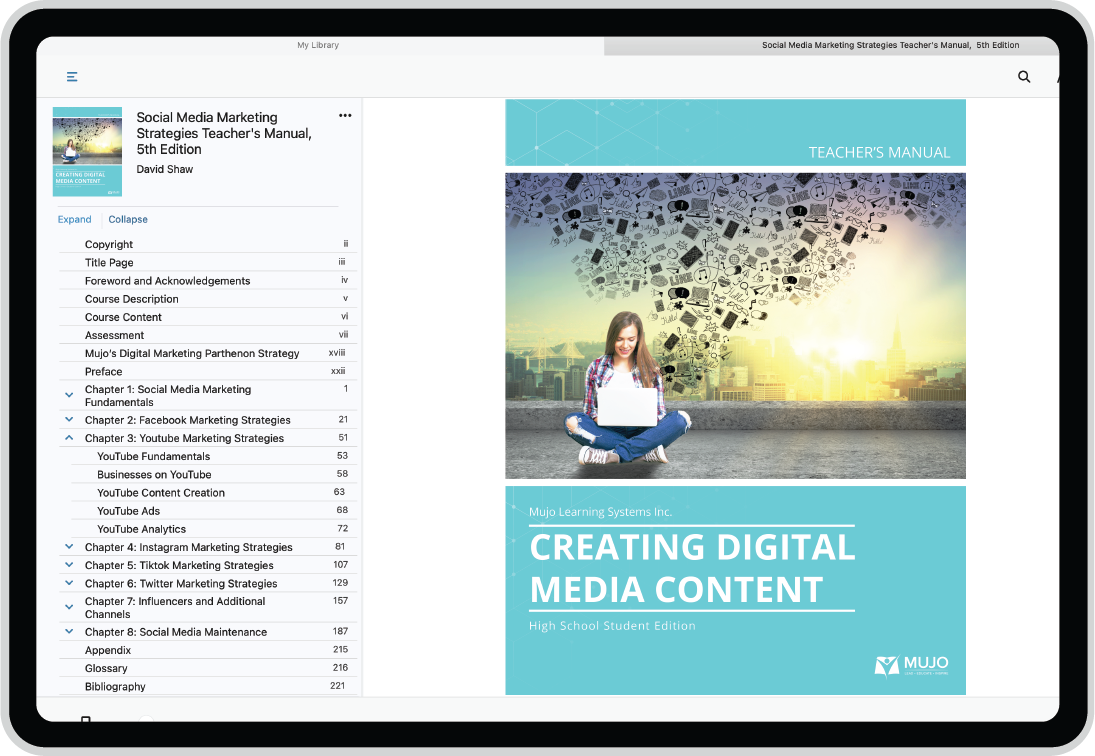Toggle the table of contents menu icon
The width and height of the screenshot is (1095, 756).
click(x=72, y=77)
